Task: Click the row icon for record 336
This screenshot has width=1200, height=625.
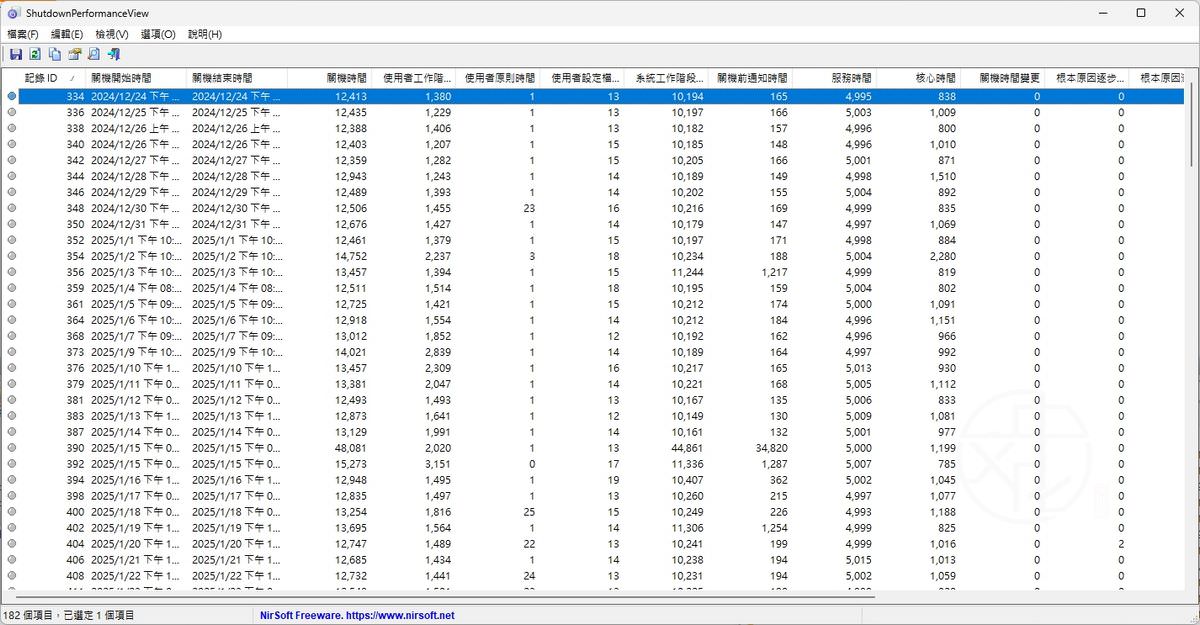Action: [x=11, y=112]
